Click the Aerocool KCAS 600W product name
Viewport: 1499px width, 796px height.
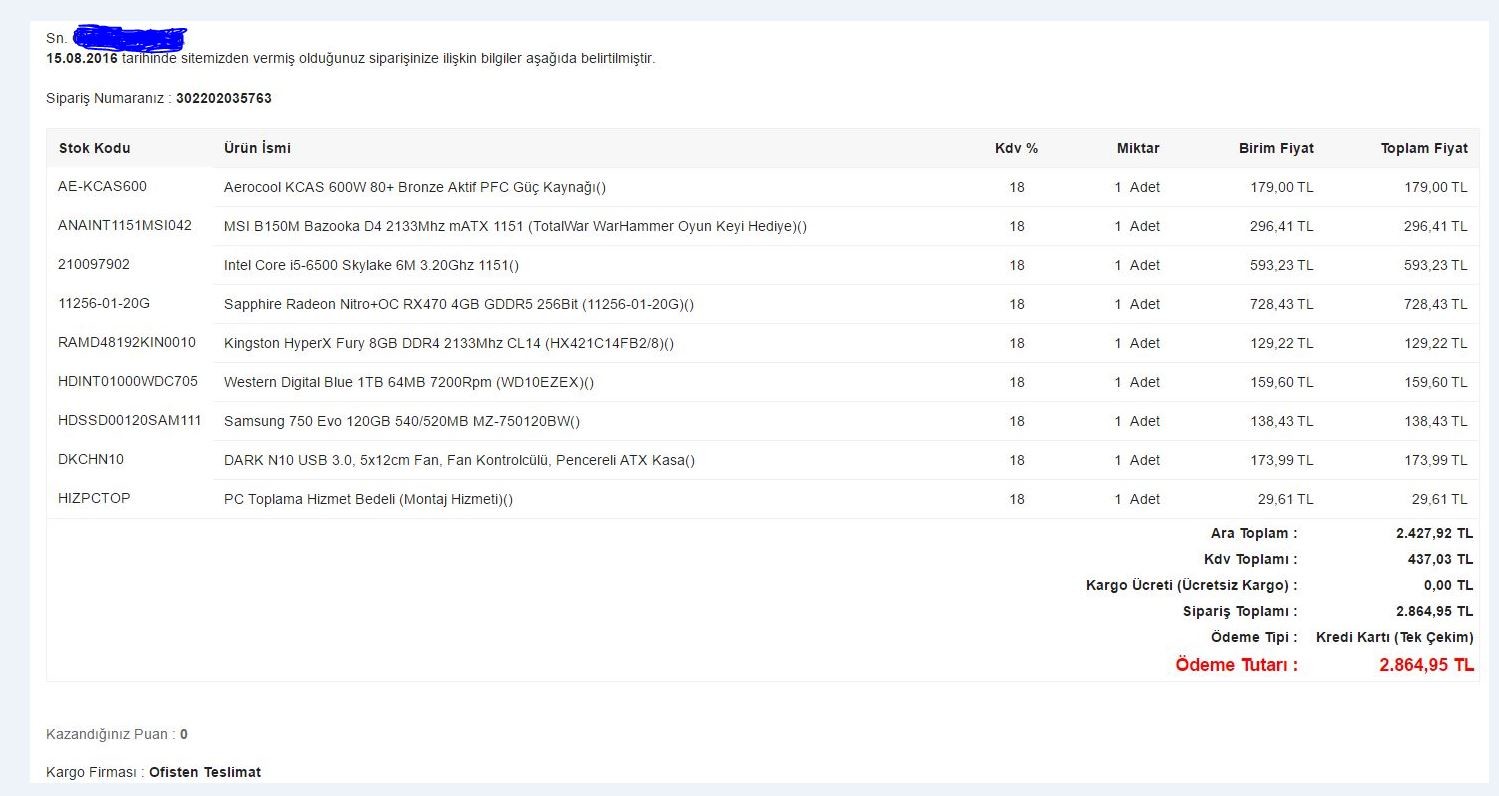[x=415, y=187]
